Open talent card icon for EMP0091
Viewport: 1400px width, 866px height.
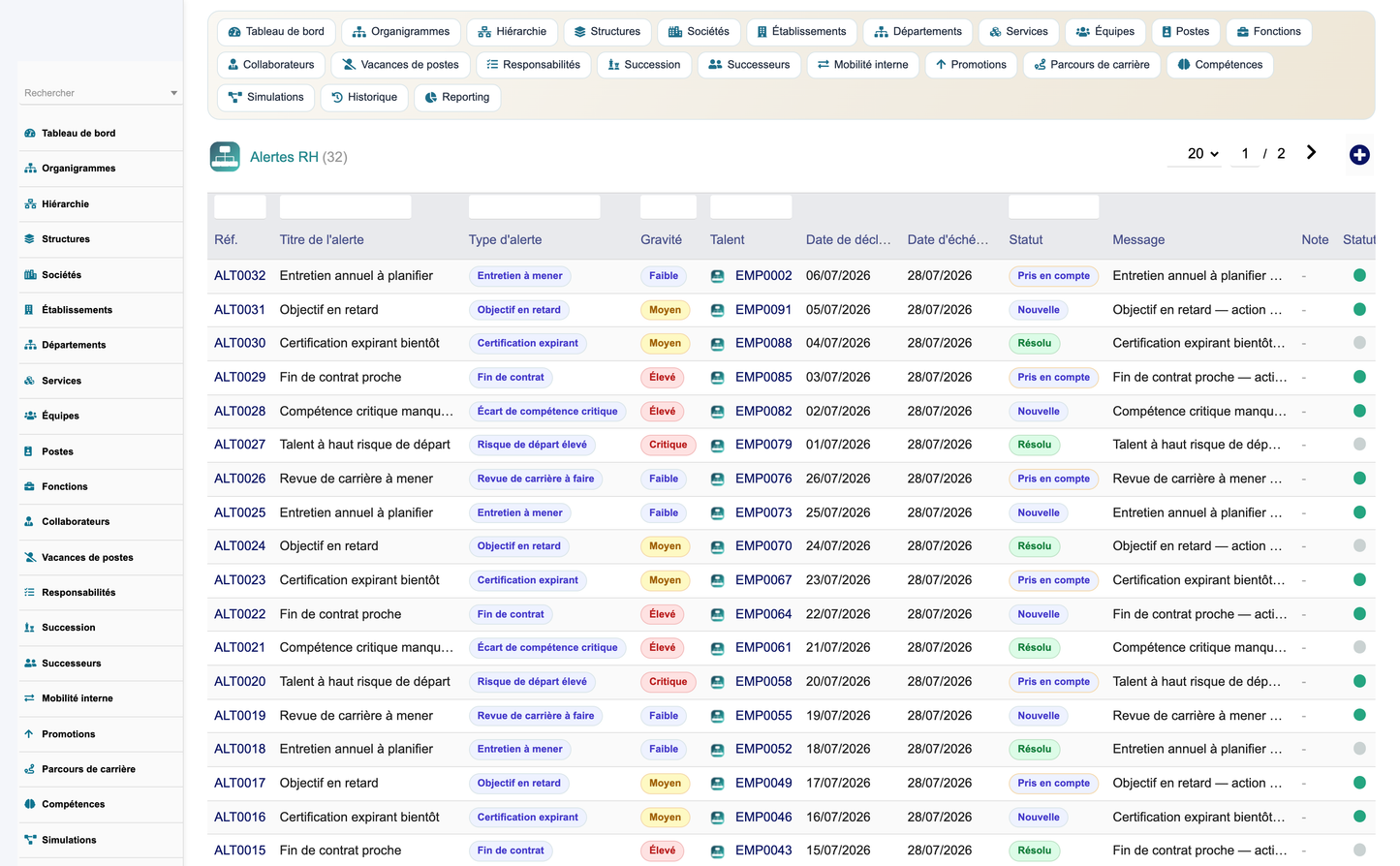point(718,310)
